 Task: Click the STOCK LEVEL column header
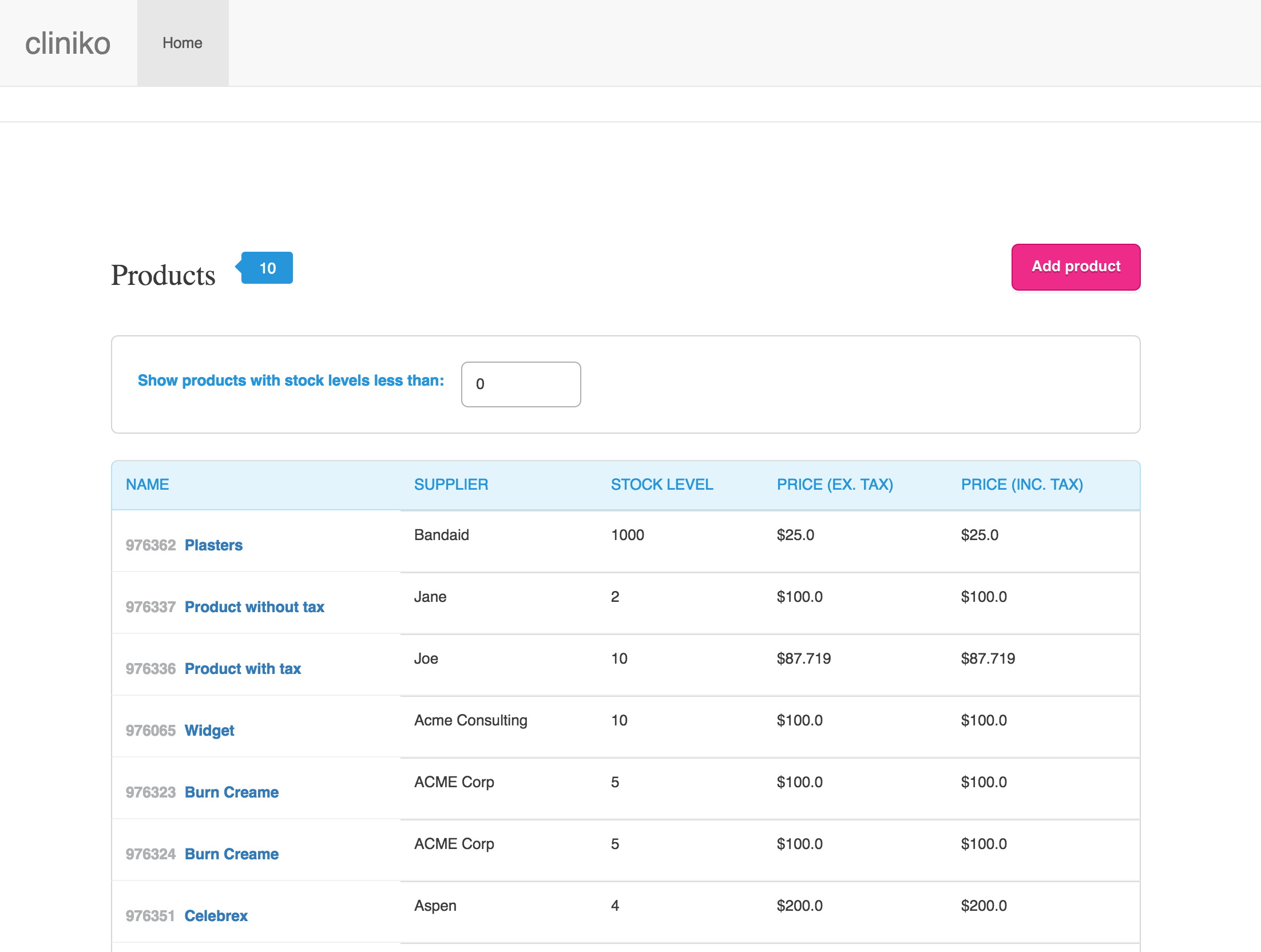[662, 485]
